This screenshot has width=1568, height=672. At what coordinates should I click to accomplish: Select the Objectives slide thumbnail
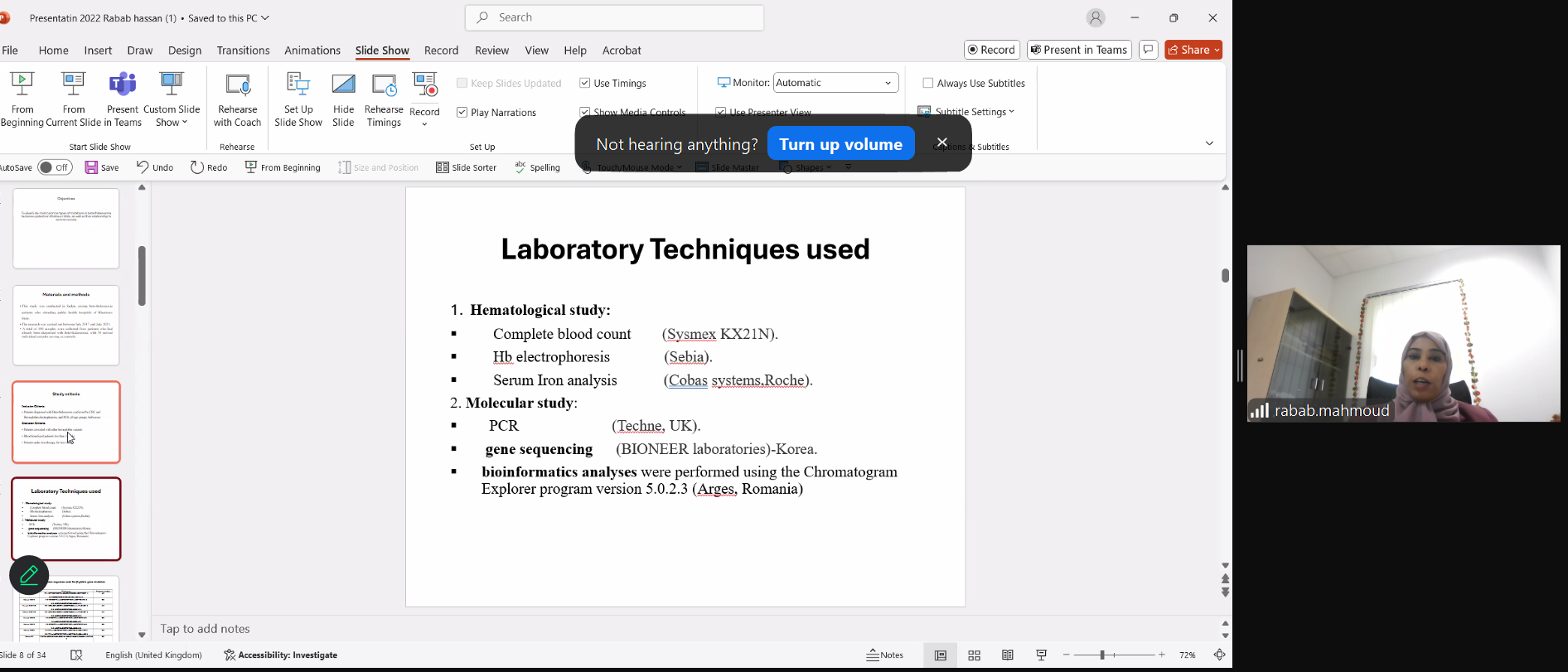tap(66, 229)
